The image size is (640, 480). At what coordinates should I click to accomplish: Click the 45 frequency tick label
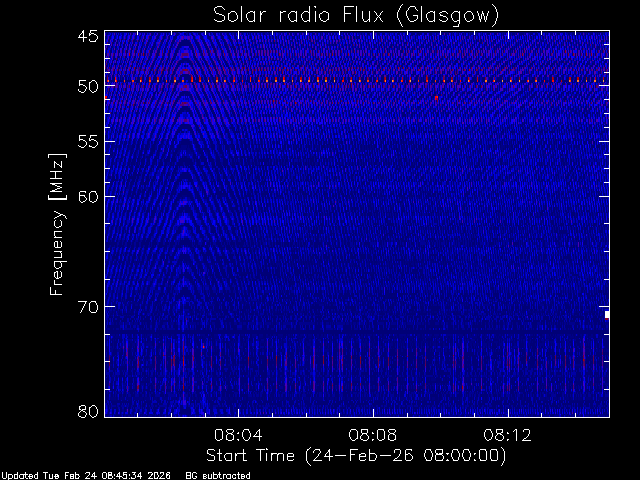(x=88, y=36)
